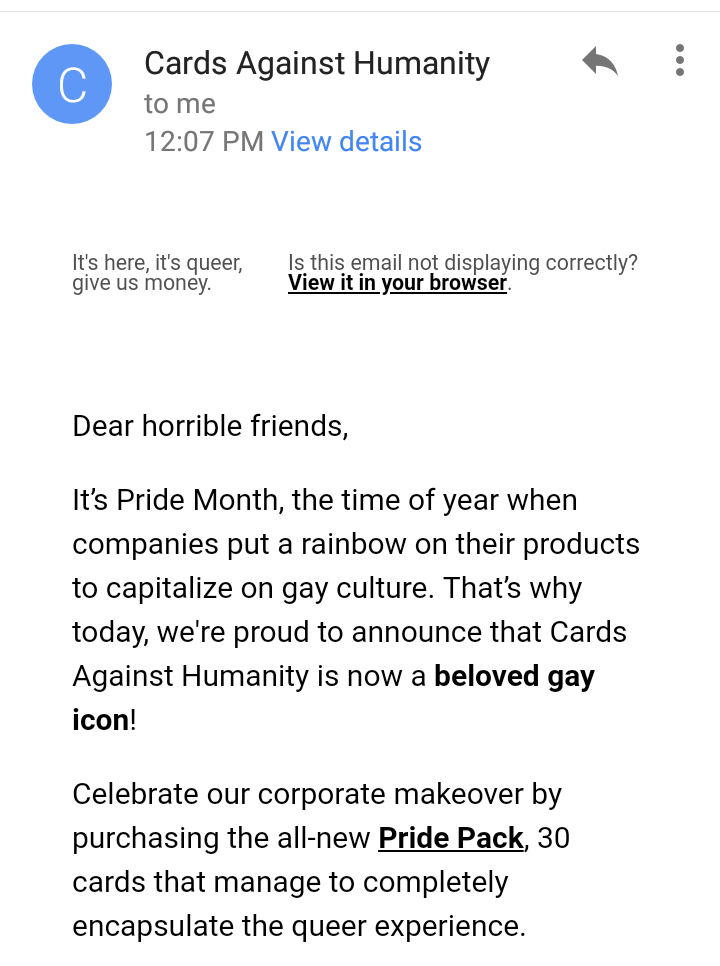This screenshot has width=720, height=966.
Task: Click "Is this email not displaying correctly?" text
Action: click(462, 263)
